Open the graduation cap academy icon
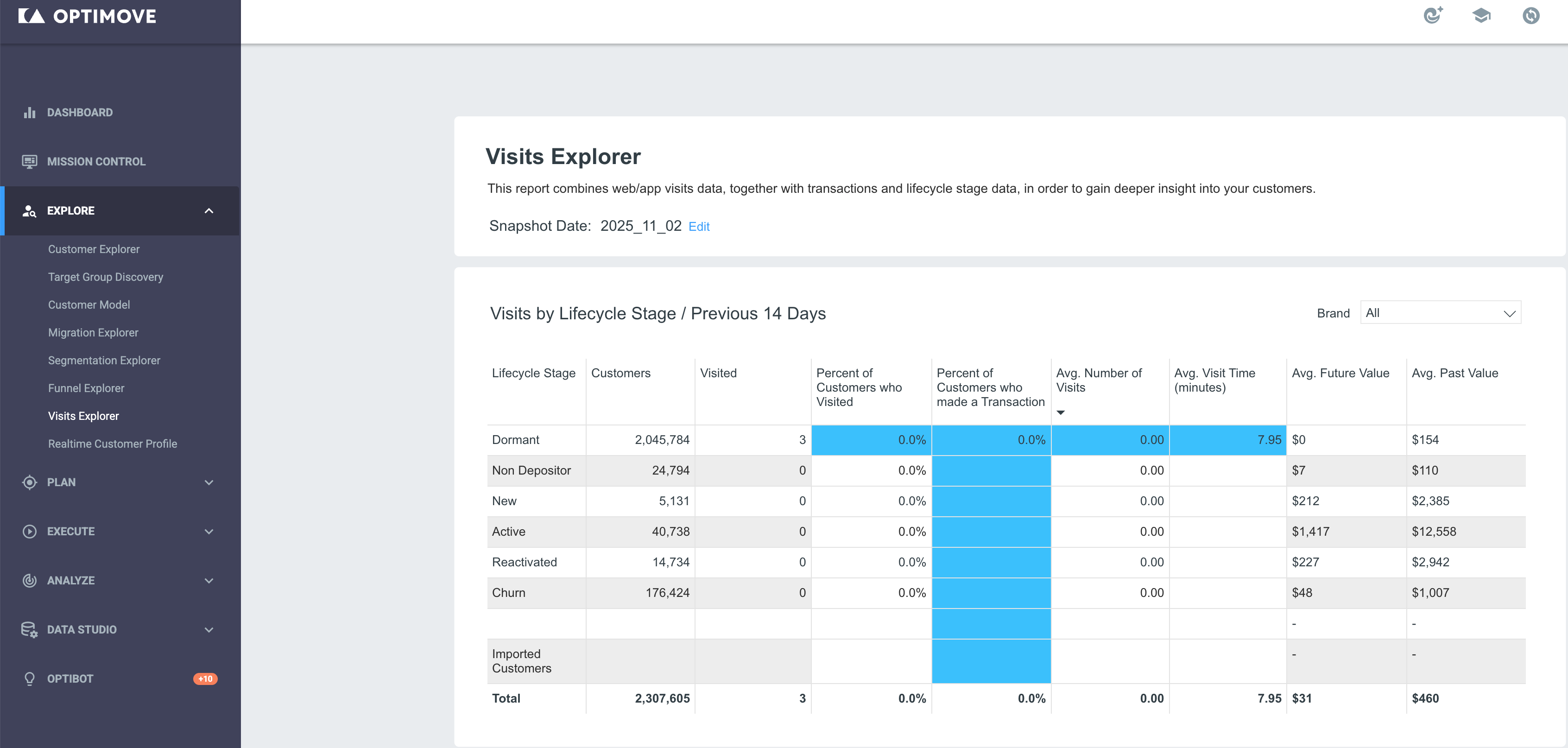This screenshot has width=1568, height=748. pyautogui.click(x=1481, y=15)
